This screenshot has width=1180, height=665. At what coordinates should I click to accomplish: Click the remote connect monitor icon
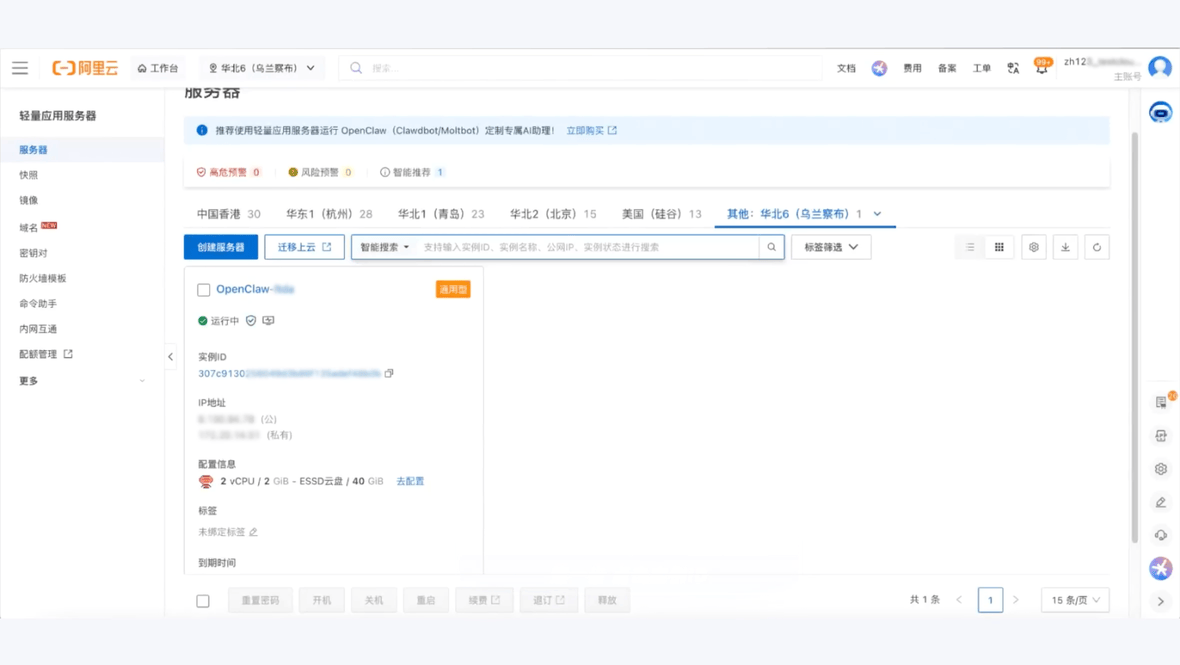point(269,320)
